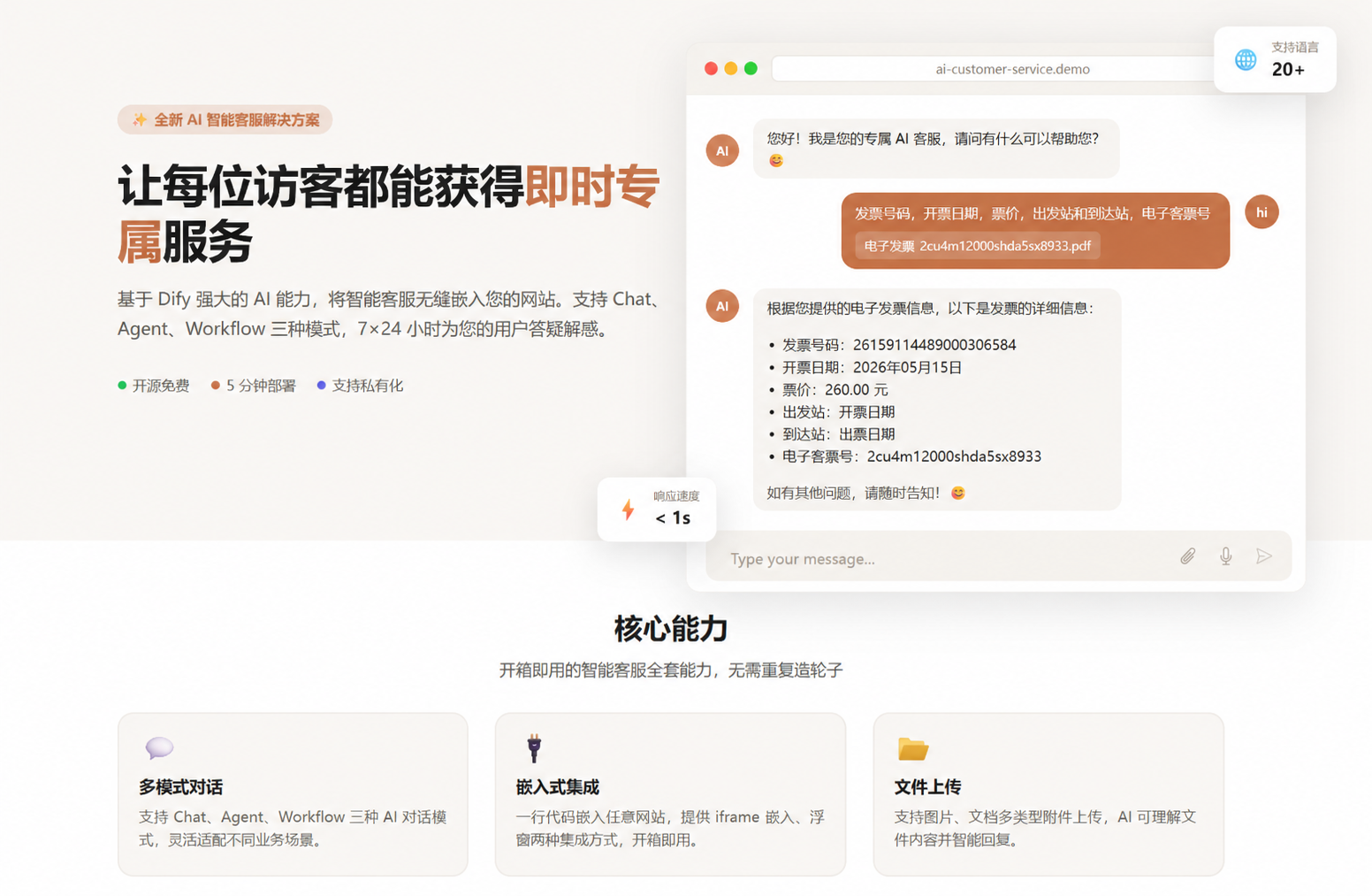1372x896 pixels.
Task: Click the 响应速度 < 1s badge
Action: [657, 509]
